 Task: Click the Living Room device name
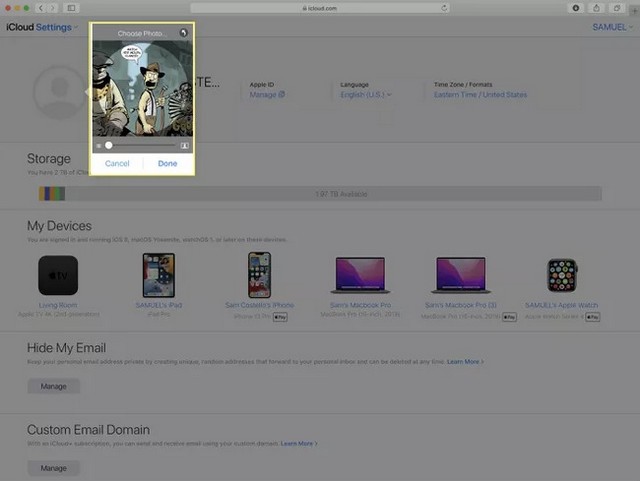coord(58,305)
